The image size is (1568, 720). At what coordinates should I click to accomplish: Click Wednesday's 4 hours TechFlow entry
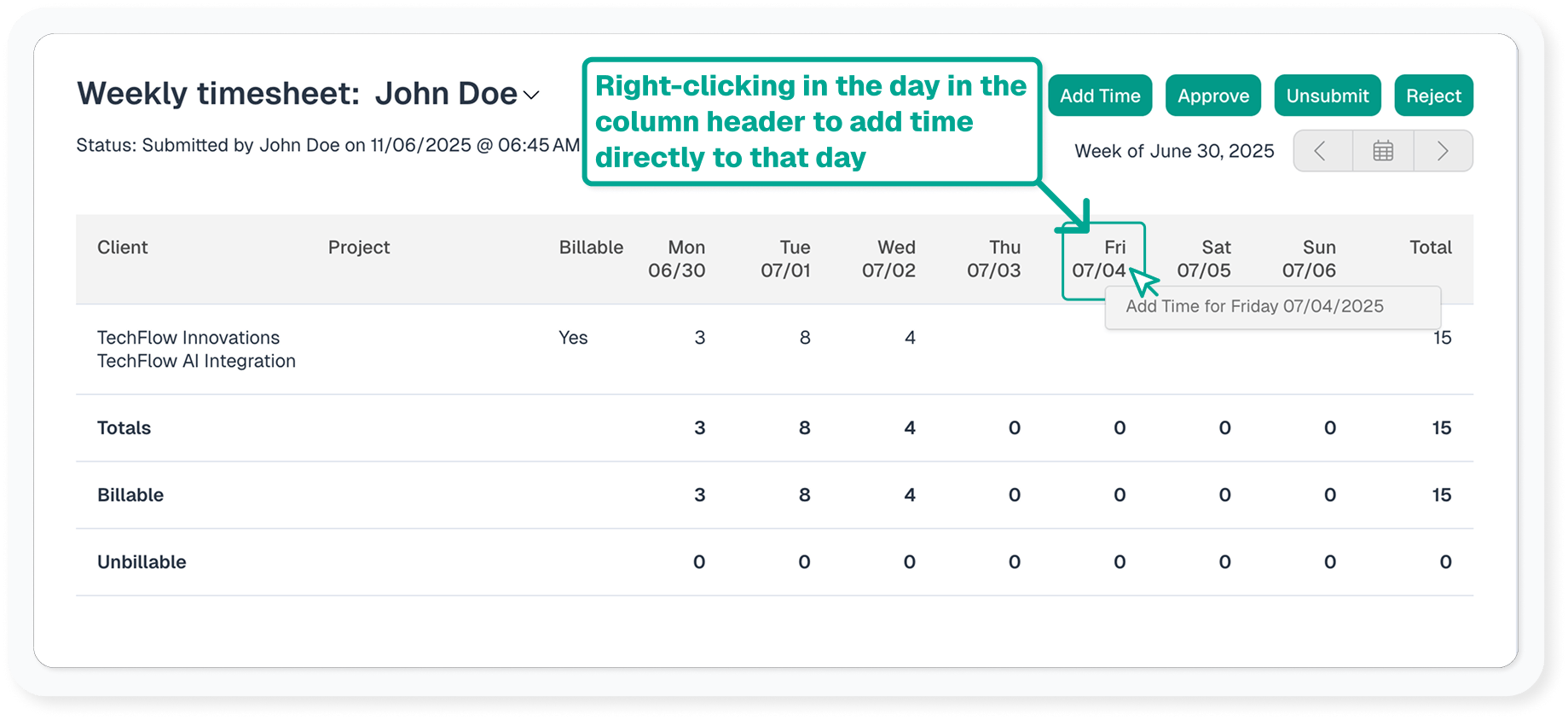[x=909, y=338]
